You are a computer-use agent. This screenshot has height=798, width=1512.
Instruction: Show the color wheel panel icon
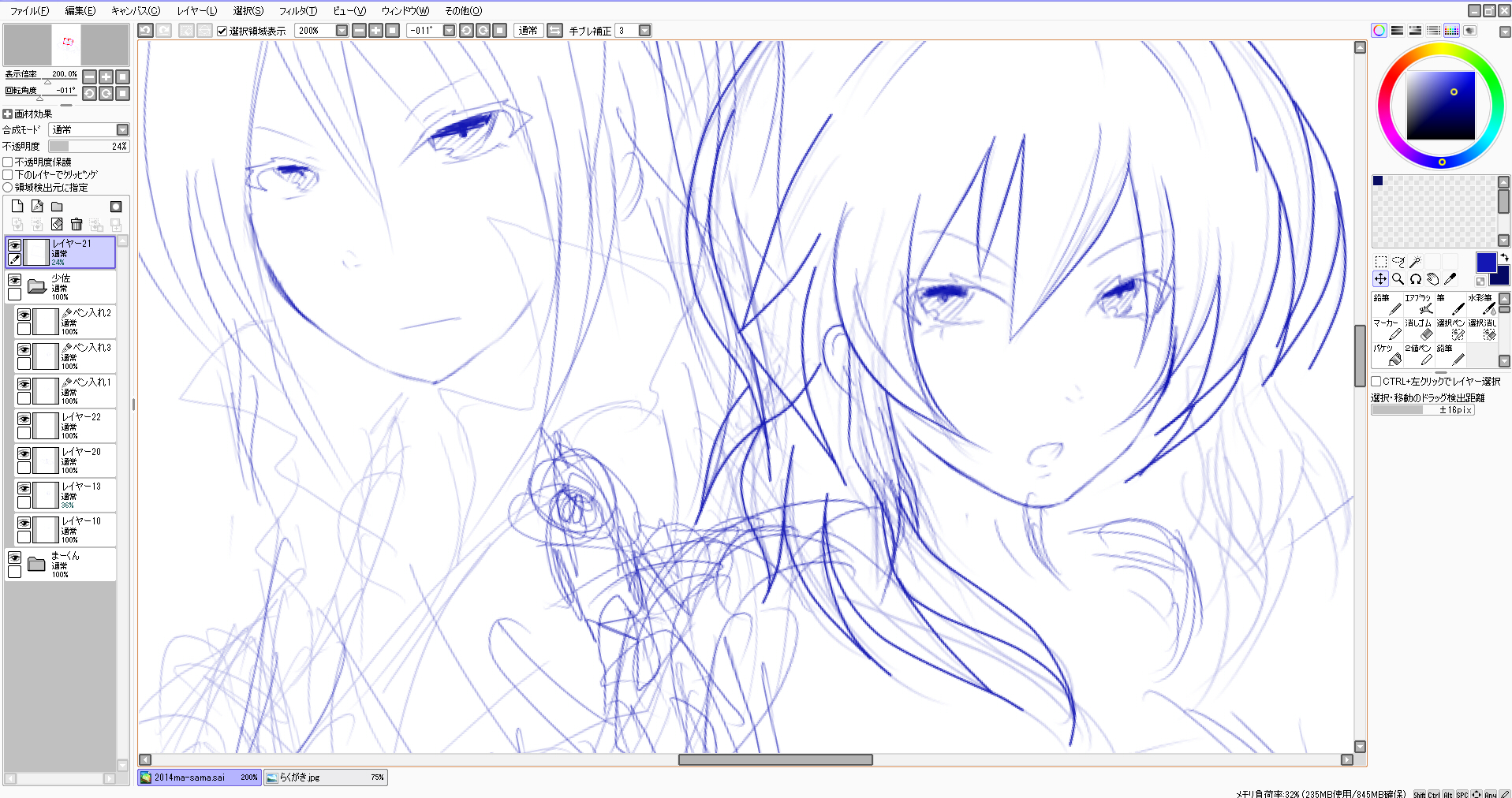(x=1379, y=31)
